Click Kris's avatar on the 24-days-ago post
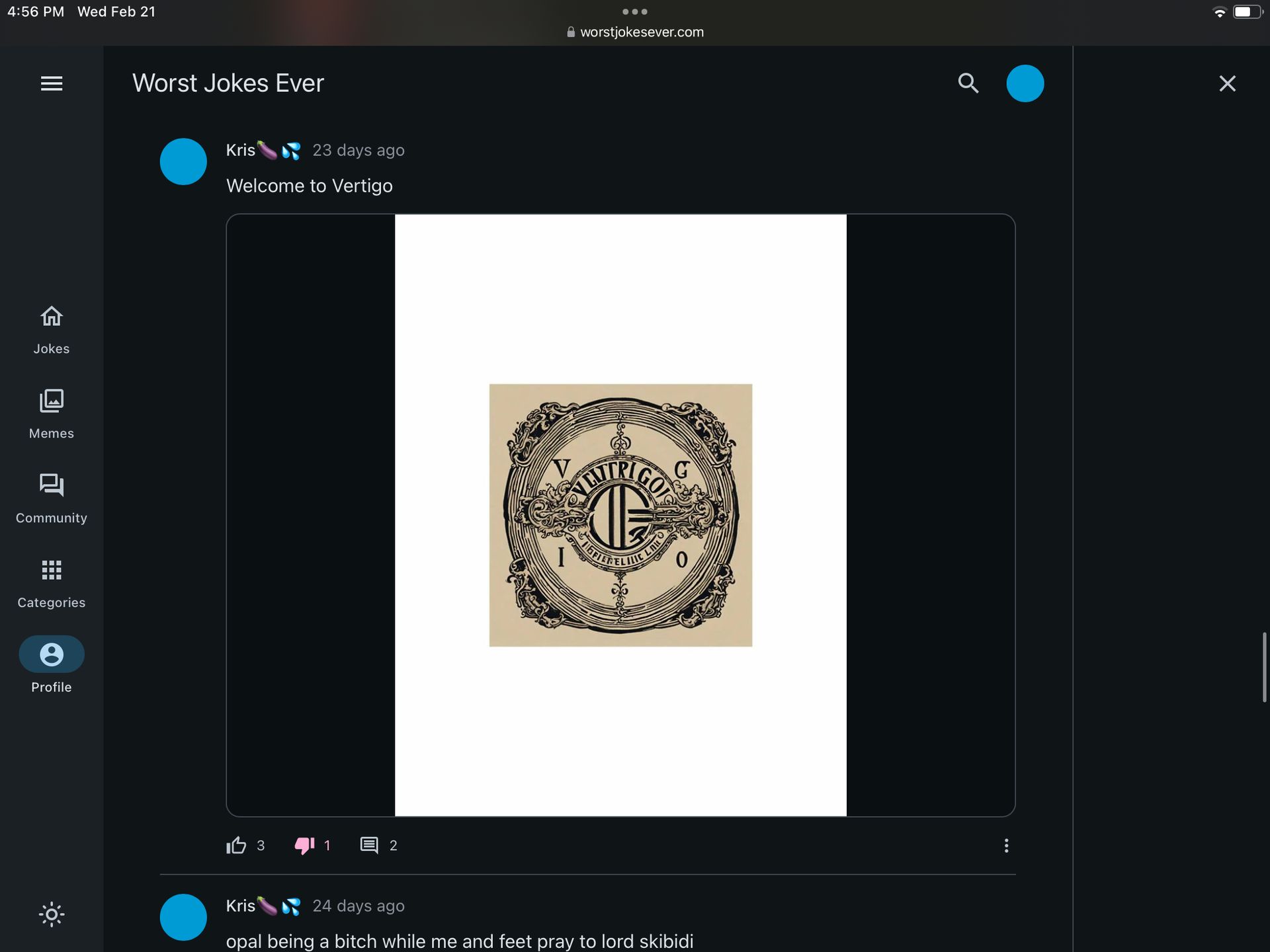This screenshot has height=952, width=1270. (183, 917)
